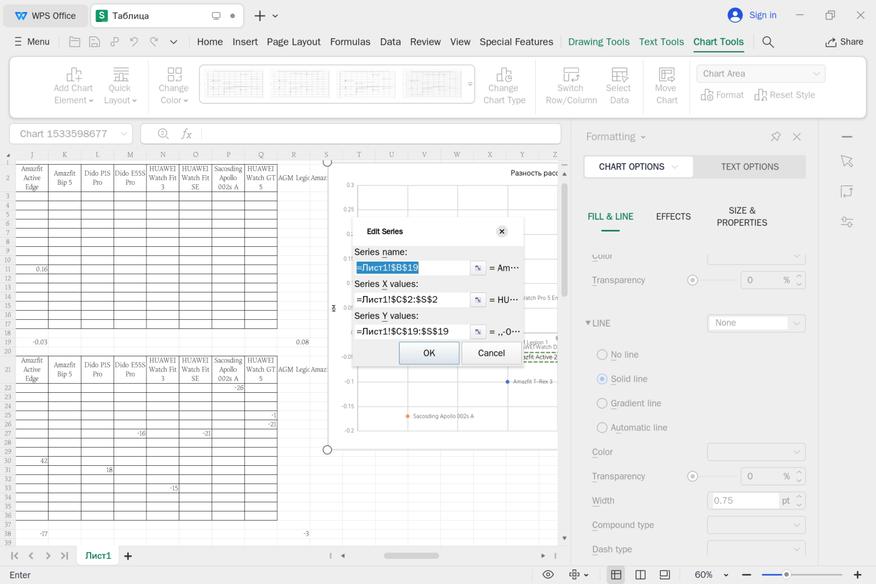Open the Name Box dropdown arrow

[x=123, y=134]
